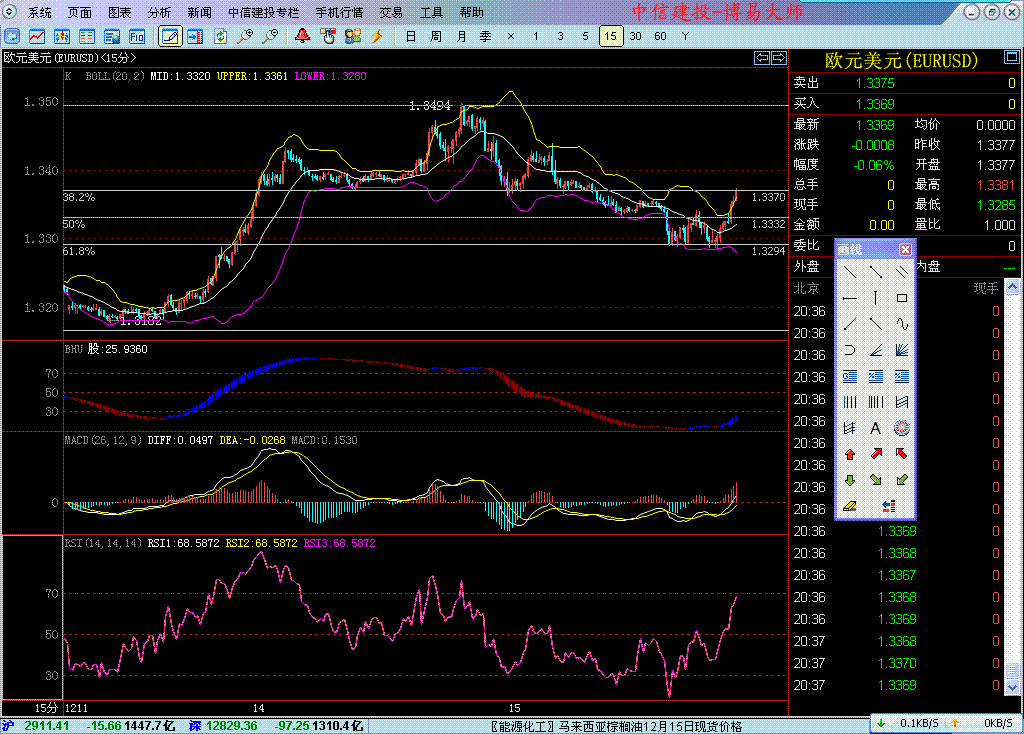Click the lightning bolt toolbar icon

377,36
